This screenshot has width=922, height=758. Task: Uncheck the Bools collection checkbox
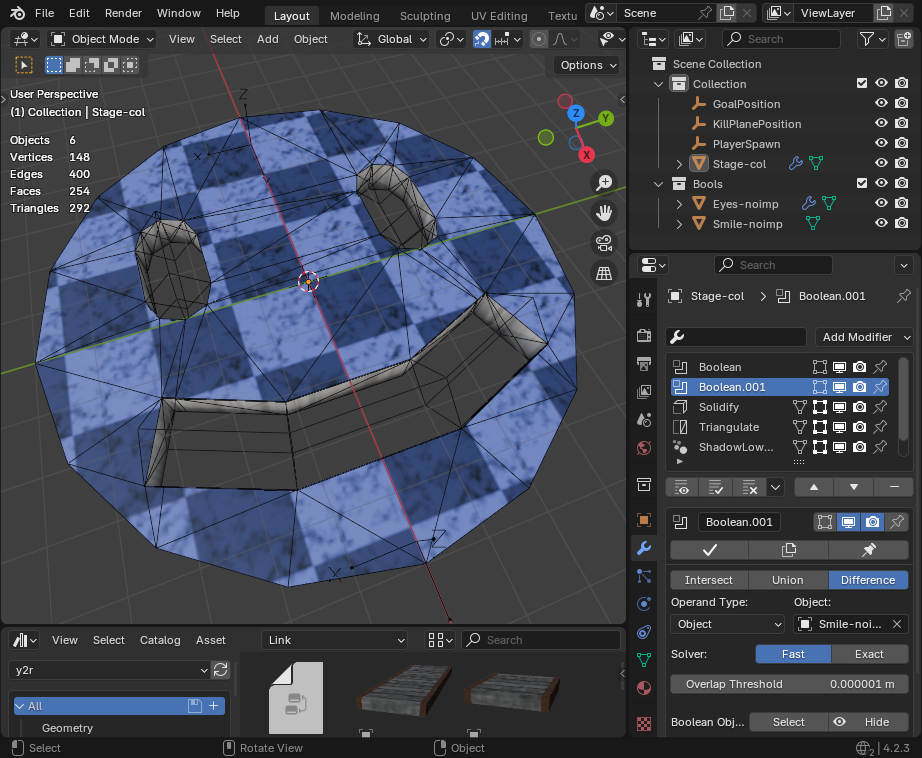click(862, 184)
